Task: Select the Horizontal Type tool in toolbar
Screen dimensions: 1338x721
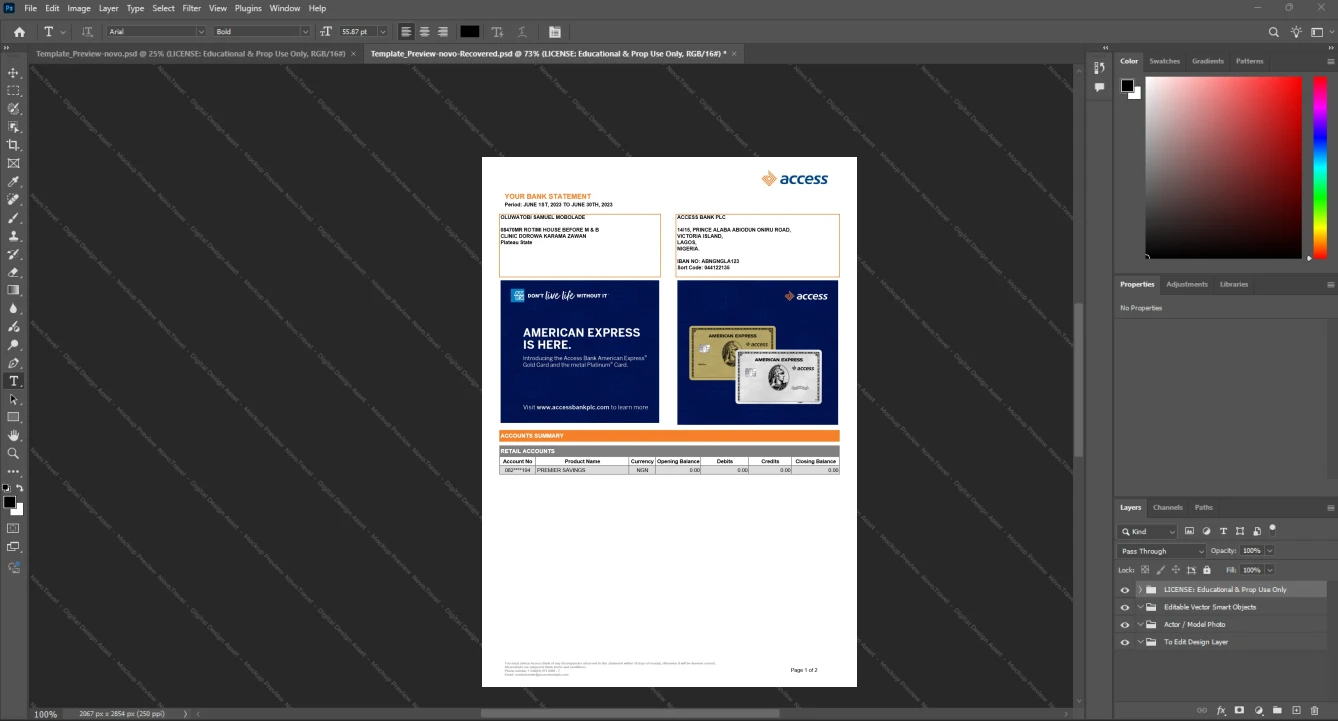Action: coord(13,381)
